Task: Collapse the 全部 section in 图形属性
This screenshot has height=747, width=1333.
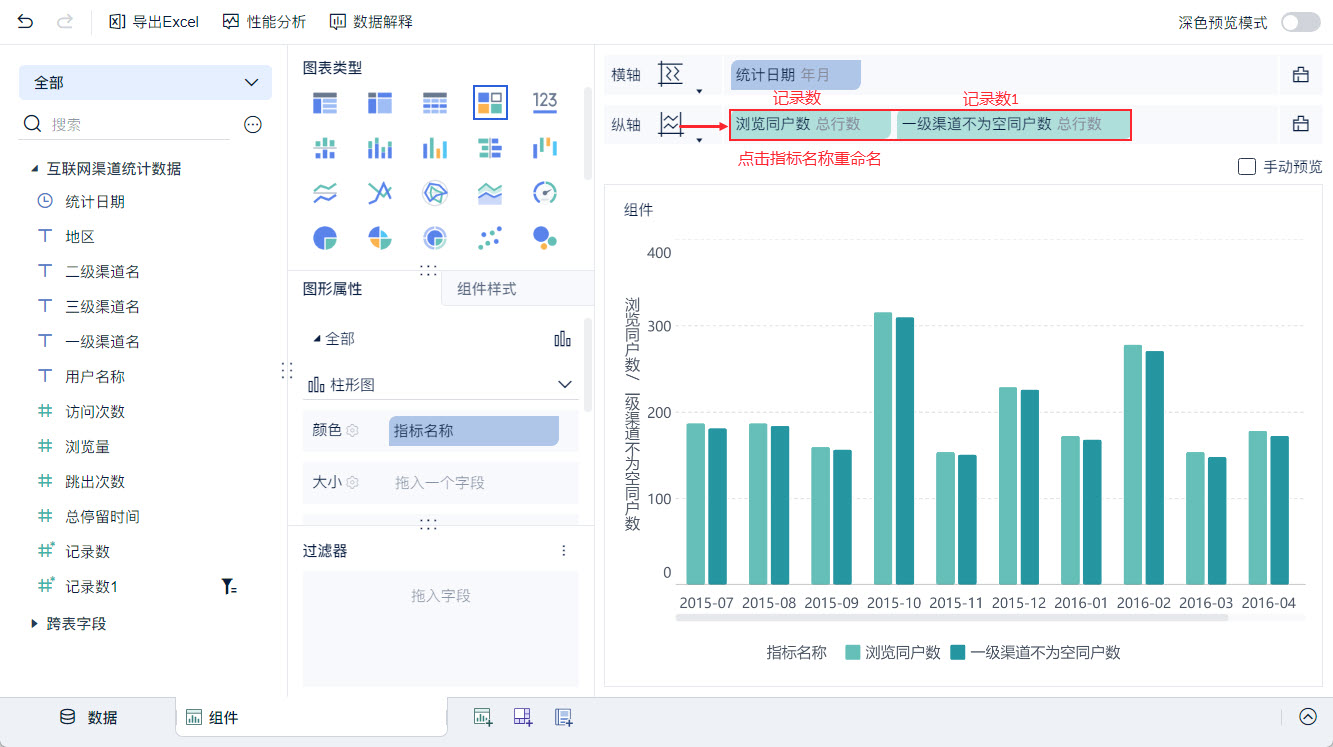Action: [x=317, y=339]
